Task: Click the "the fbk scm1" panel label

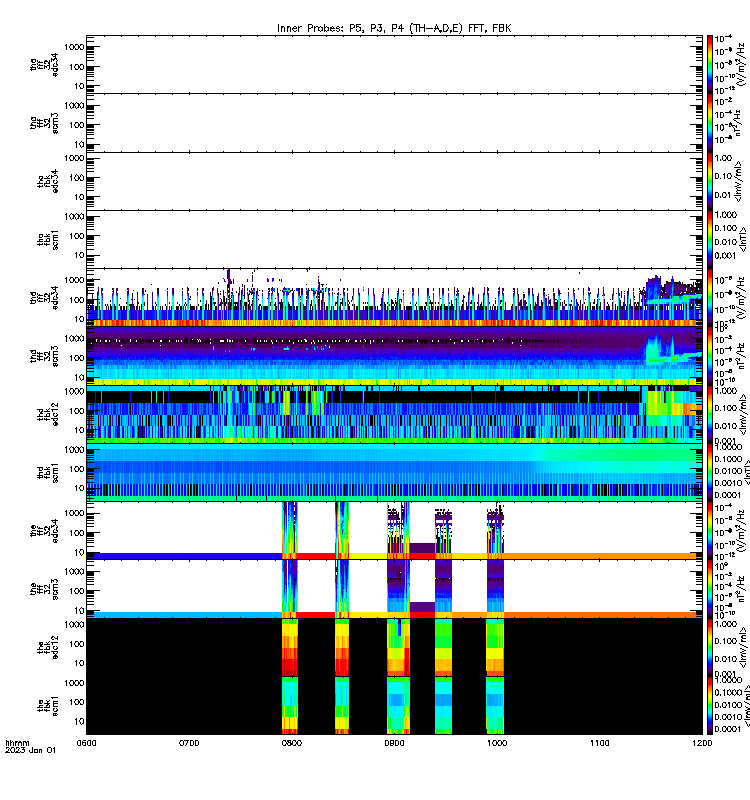Action: click(48, 706)
